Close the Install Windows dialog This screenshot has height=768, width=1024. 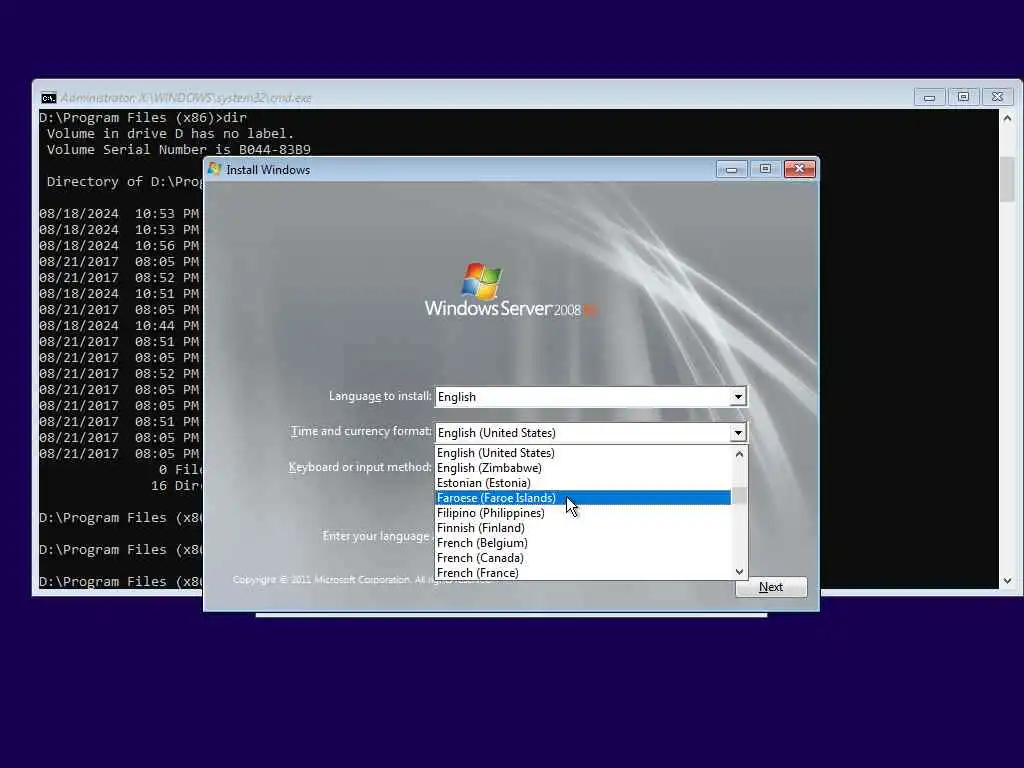coord(799,169)
